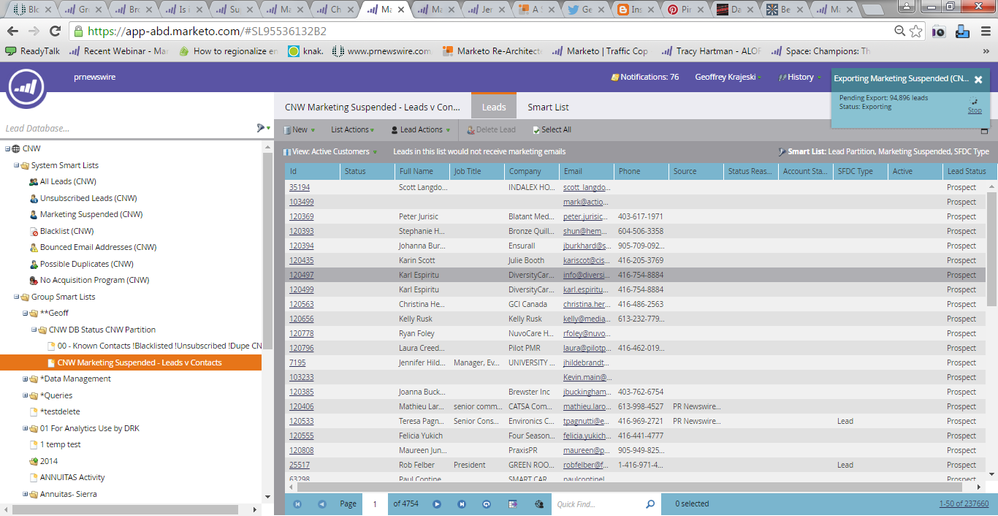Click the lead person icon beside export icon
The width and height of the screenshot is (998, 516).
point(538,504)
